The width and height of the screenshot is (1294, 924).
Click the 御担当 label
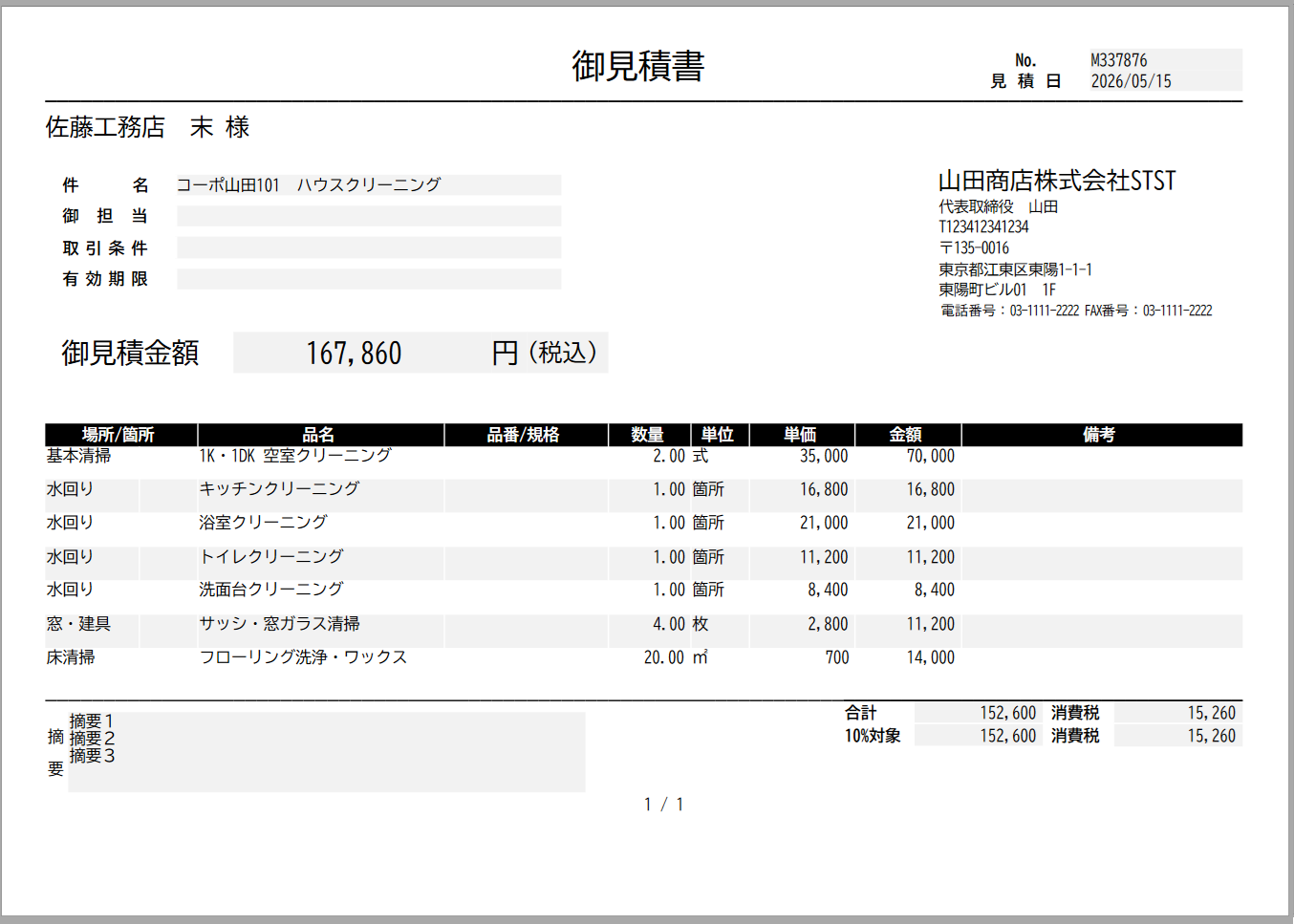[105, 216]
